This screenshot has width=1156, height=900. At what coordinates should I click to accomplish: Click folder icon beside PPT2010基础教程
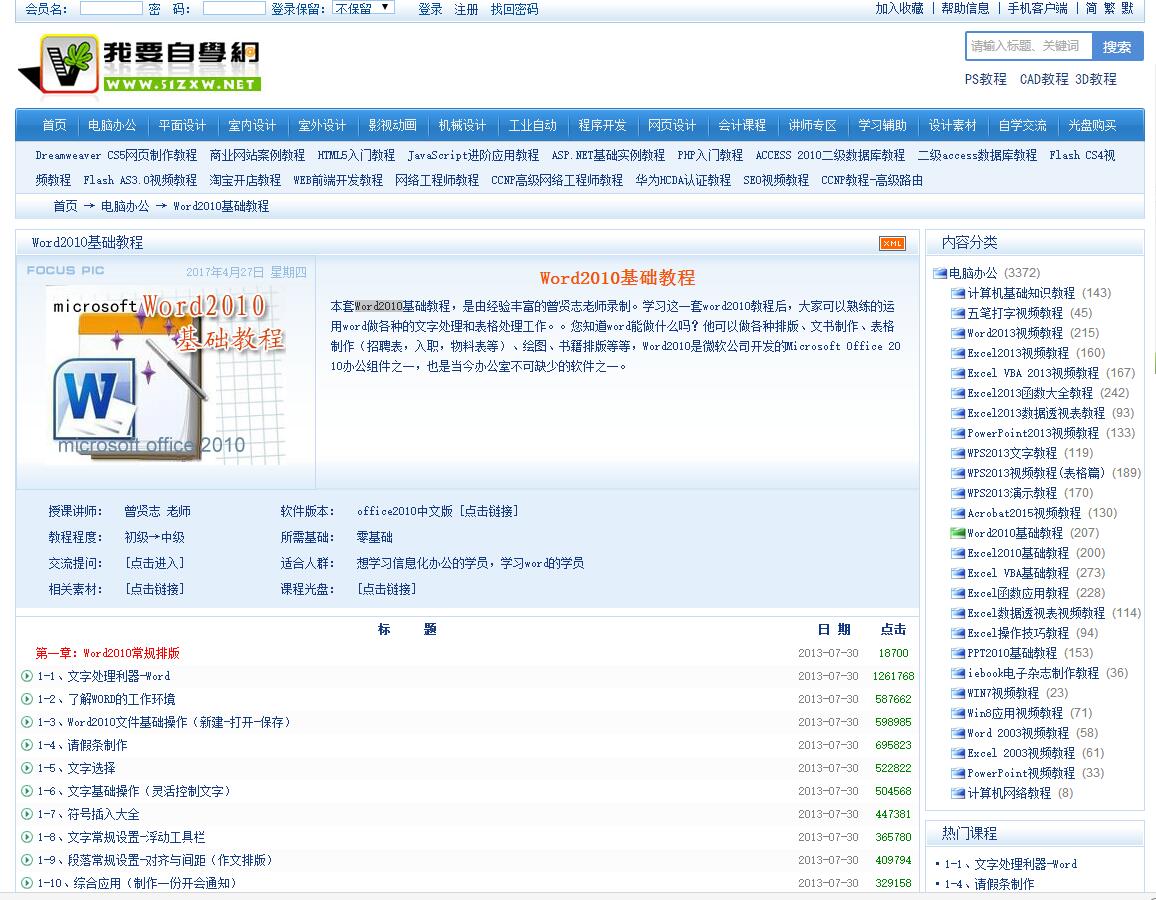958,653
